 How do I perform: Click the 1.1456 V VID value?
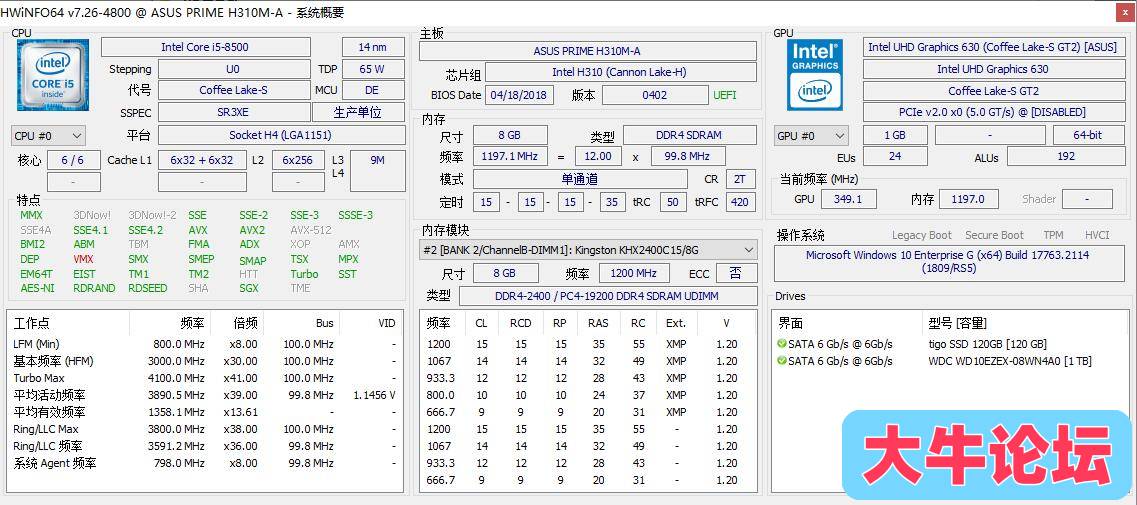click(374, 395)
